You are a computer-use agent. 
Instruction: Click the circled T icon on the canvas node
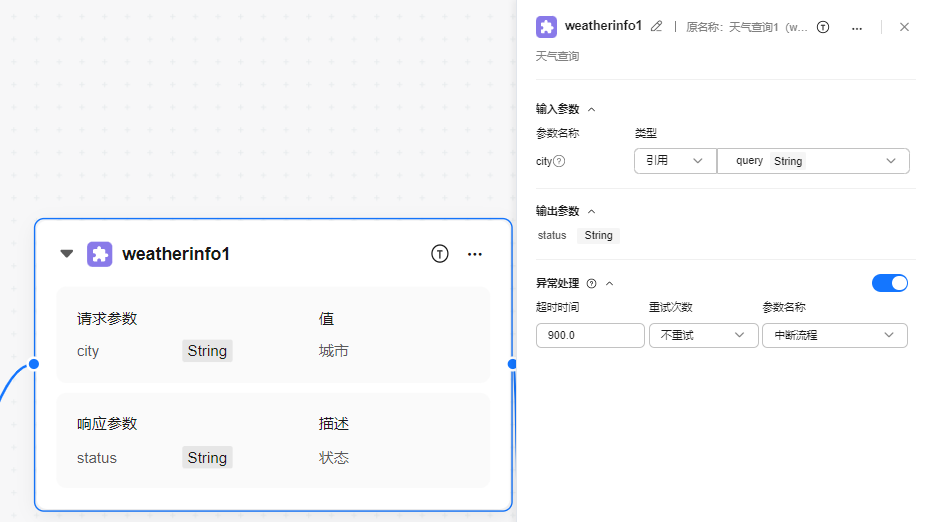[440, 254]
